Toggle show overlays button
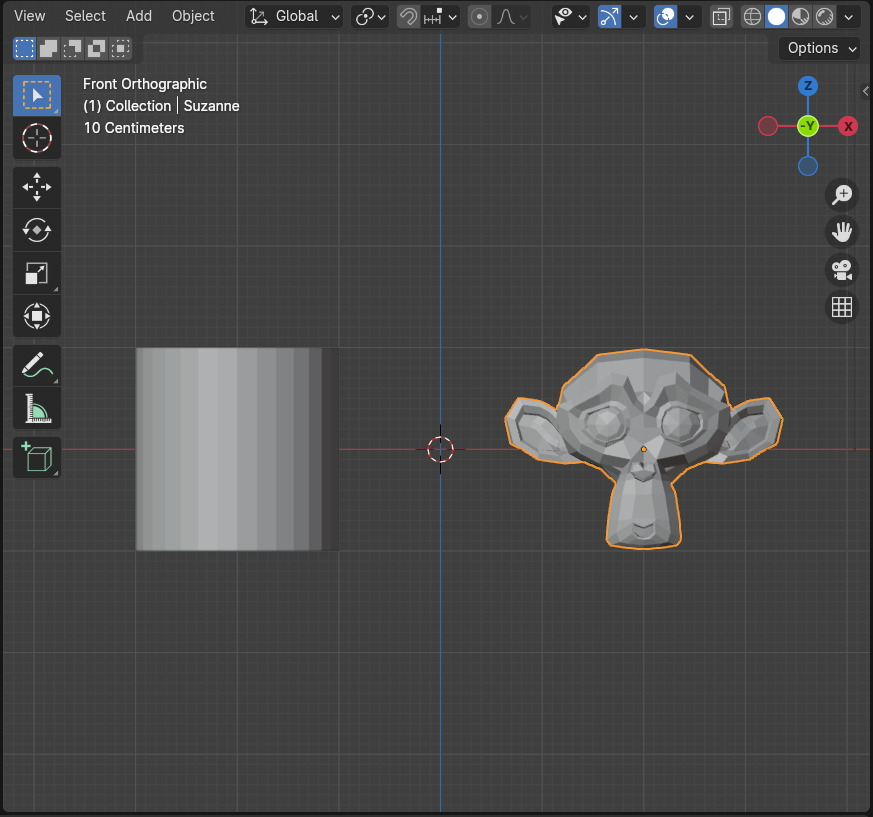873x817 pixels. click(665, 17)
